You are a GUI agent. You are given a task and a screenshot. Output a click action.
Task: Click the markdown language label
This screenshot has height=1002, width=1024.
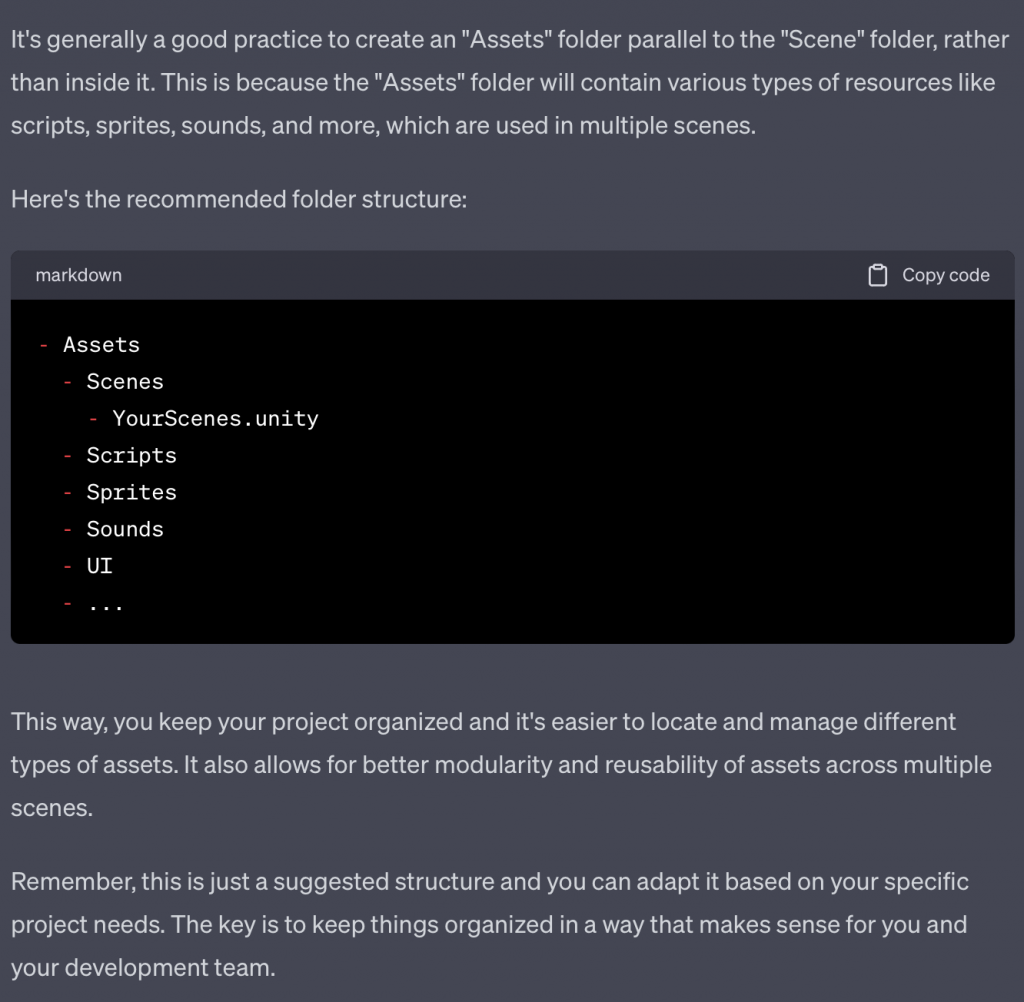[78, 275]
